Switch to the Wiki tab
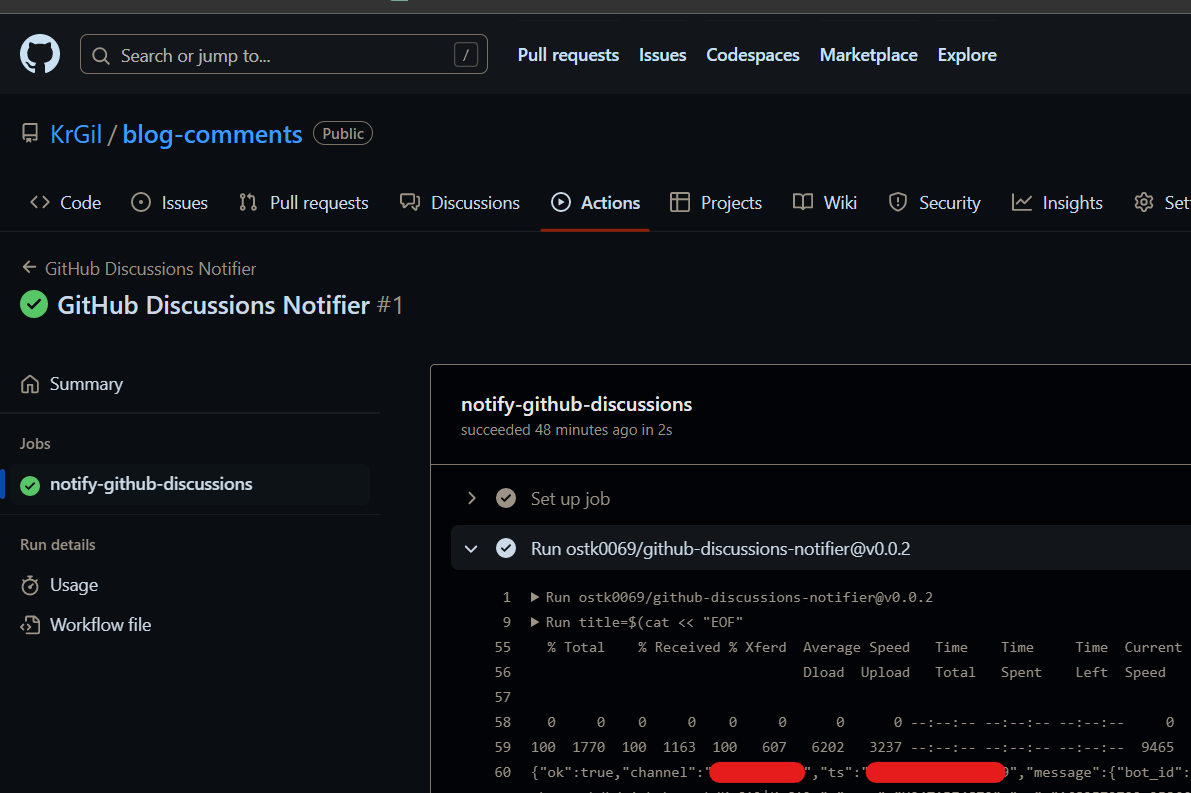This screenshot has height=793, width=1191. [825, 203]
